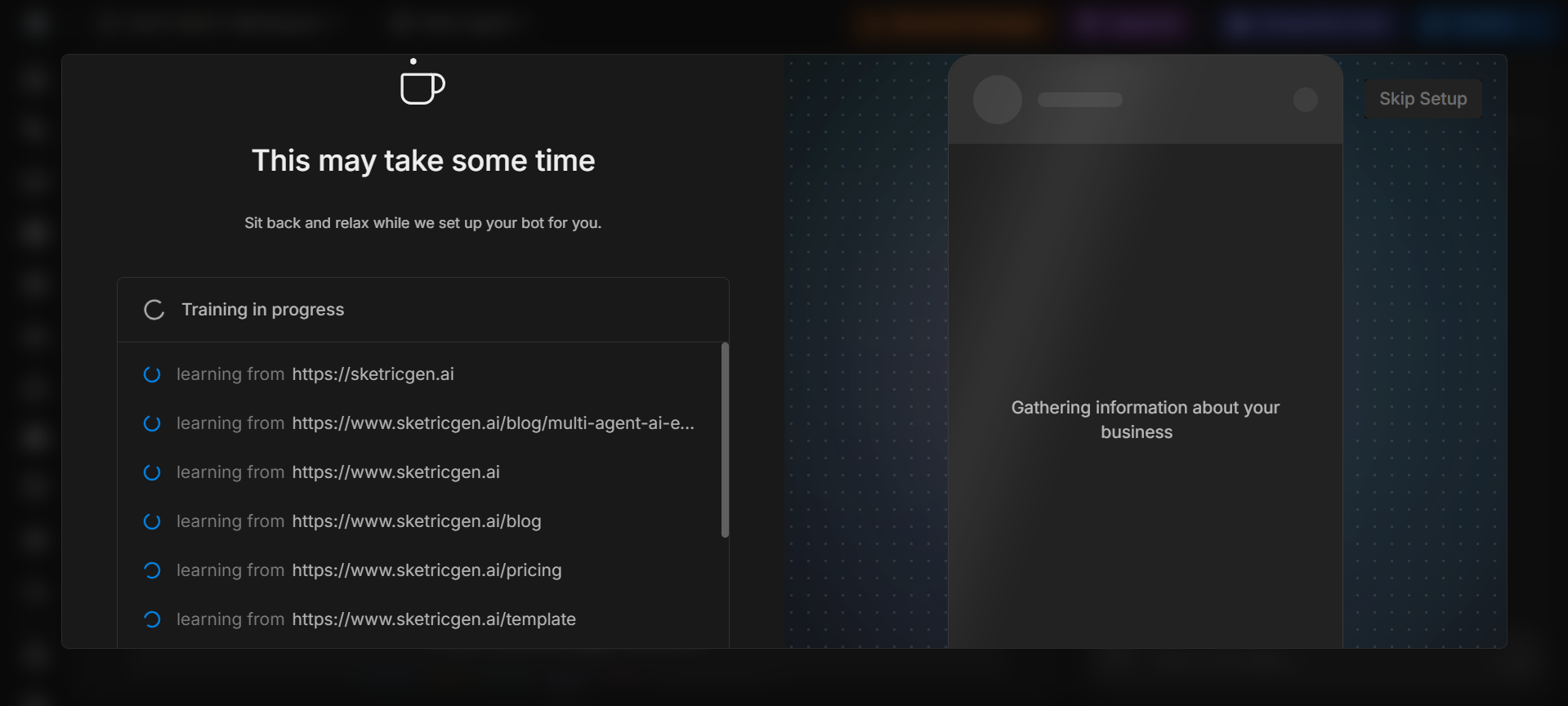The height and width of the screenshot is (706, 1568).
Task: Open the www.sketricgen.ai/pricing link
Action: [x=427, y=570]
